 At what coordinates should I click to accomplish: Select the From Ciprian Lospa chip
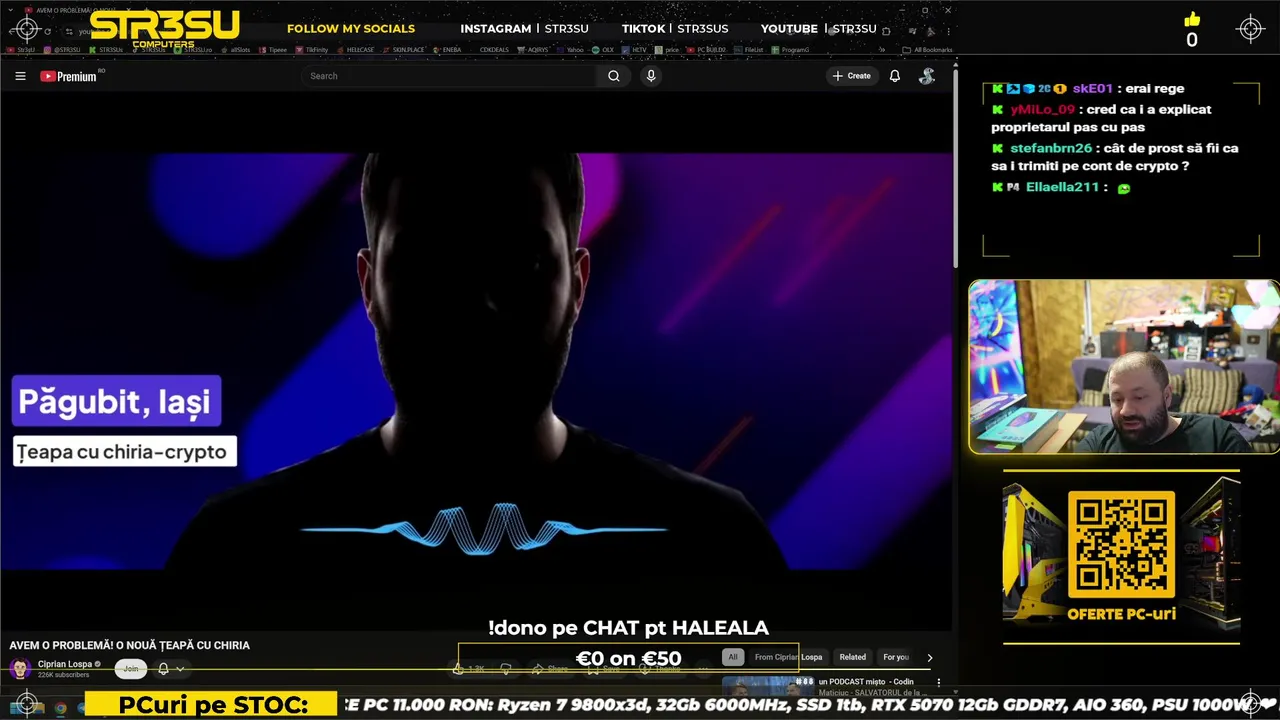pos(788,657)
